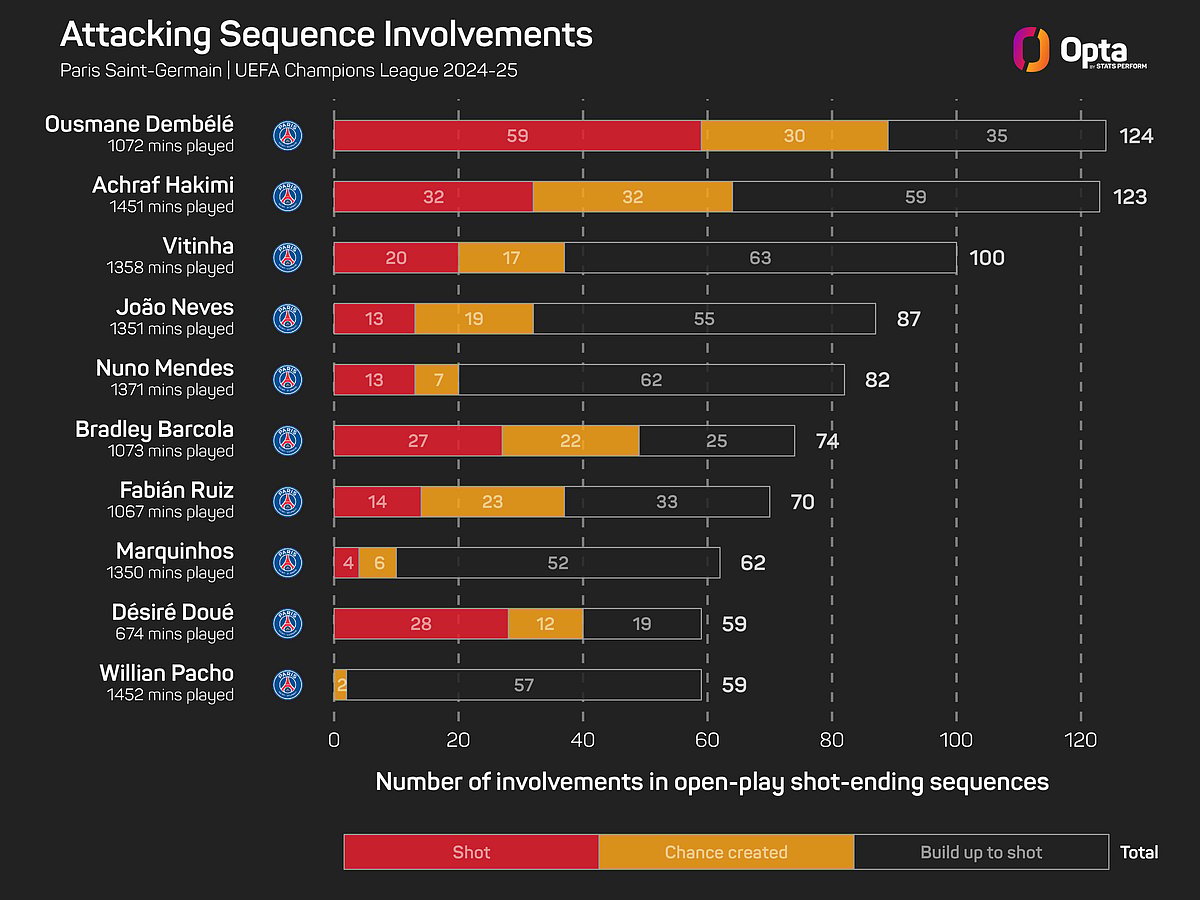Click Vitinha's build up segment showing 63

pyautogui.click(x=760, y=258)
